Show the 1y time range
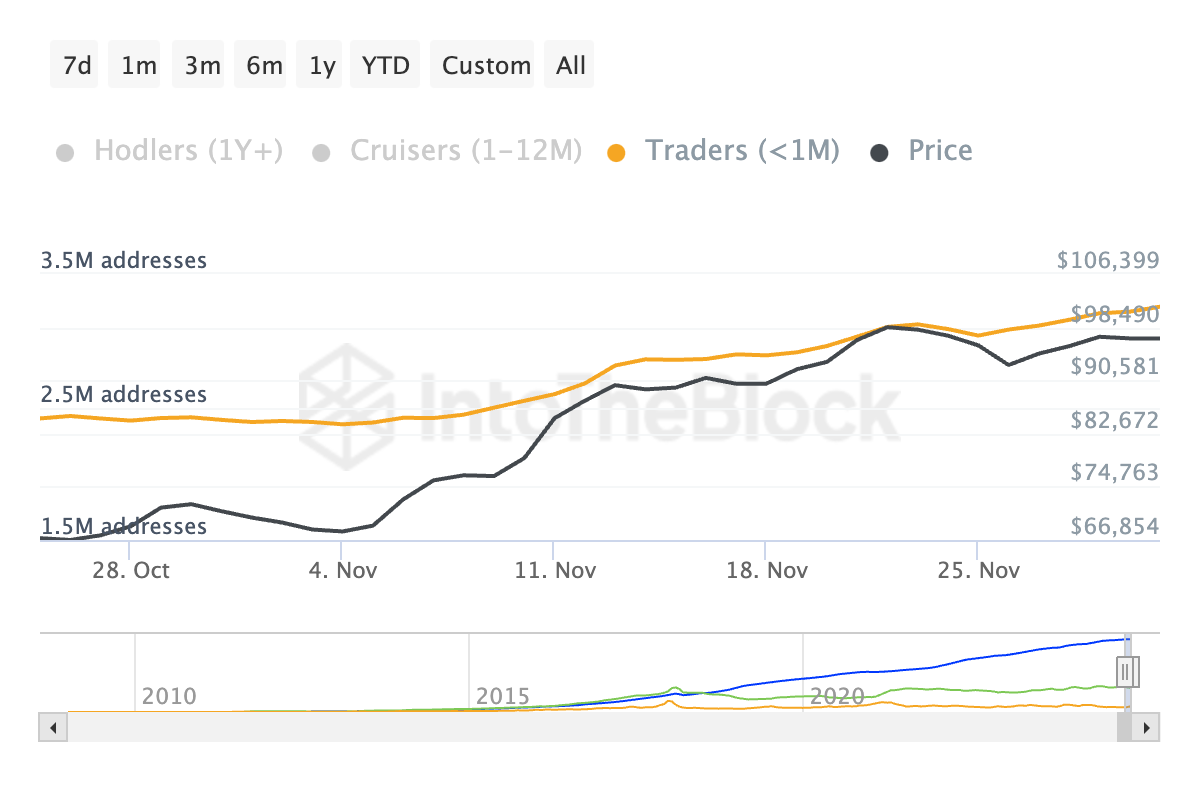The width and height of the screenshot is (1200, 800). (x=322, y=66)
